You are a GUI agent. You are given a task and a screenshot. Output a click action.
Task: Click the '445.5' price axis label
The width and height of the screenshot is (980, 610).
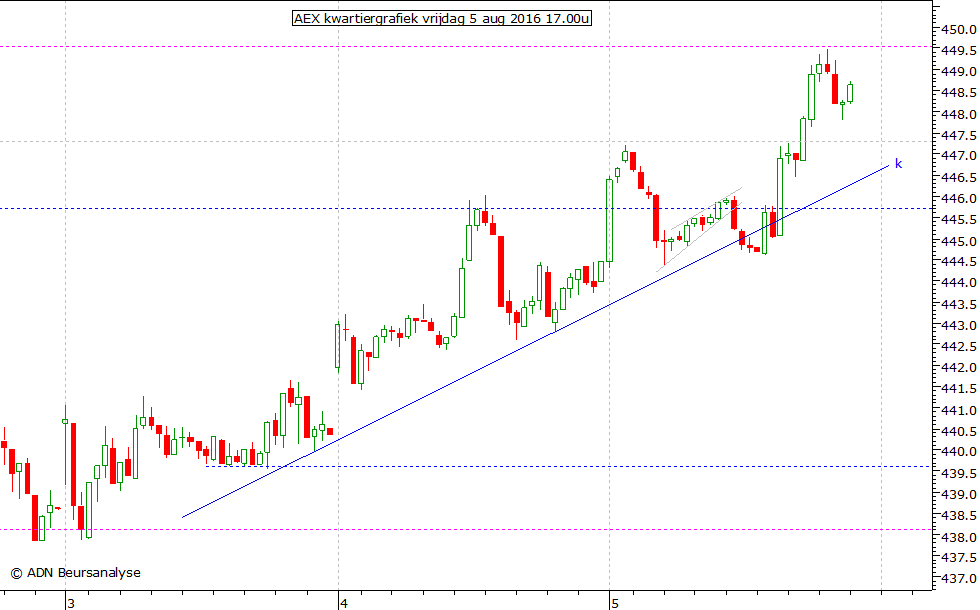(x=959, y=220)
